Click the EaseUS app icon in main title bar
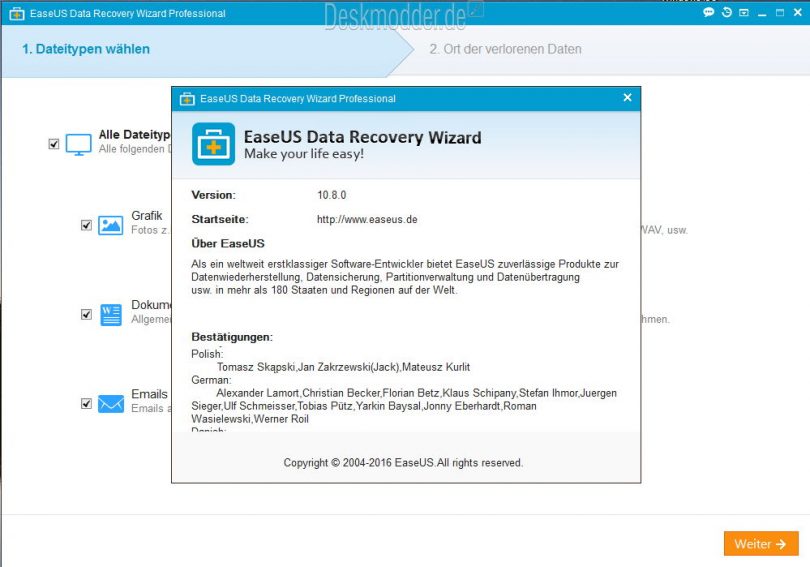Viewport: 810px width, 567px height. pyautogui.click(x=17, y=13)
